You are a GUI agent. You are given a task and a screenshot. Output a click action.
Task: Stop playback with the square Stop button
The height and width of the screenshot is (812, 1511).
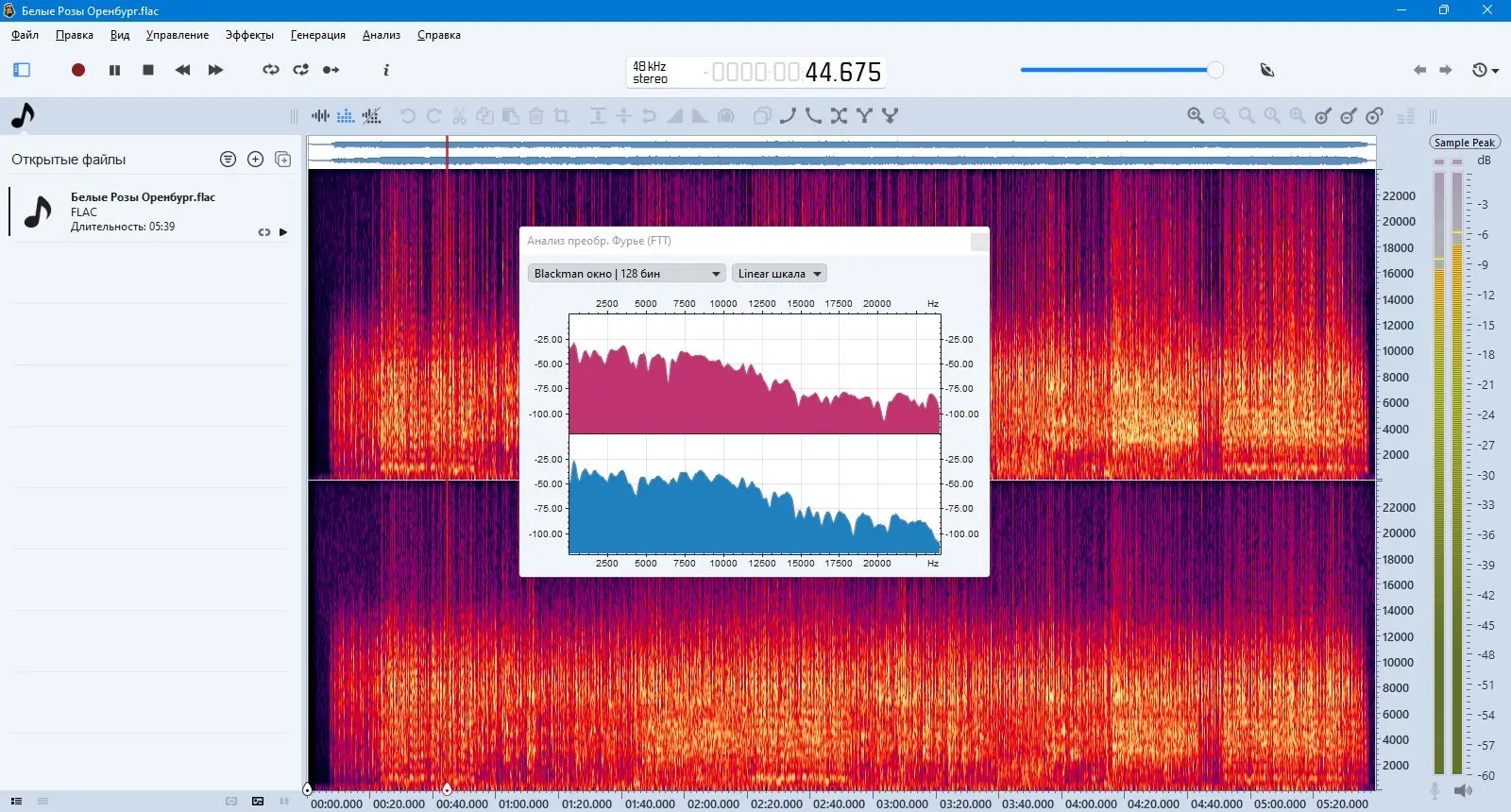point(148,70)
